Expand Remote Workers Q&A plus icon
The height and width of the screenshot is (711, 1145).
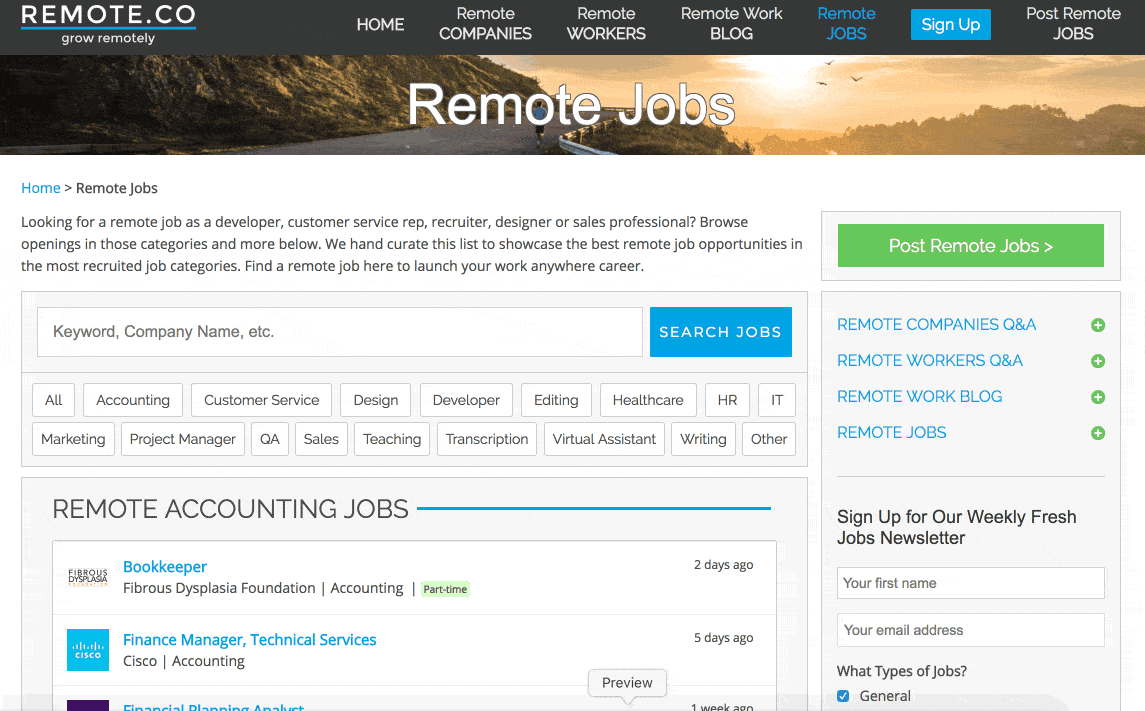click(x=1097, y=361)
